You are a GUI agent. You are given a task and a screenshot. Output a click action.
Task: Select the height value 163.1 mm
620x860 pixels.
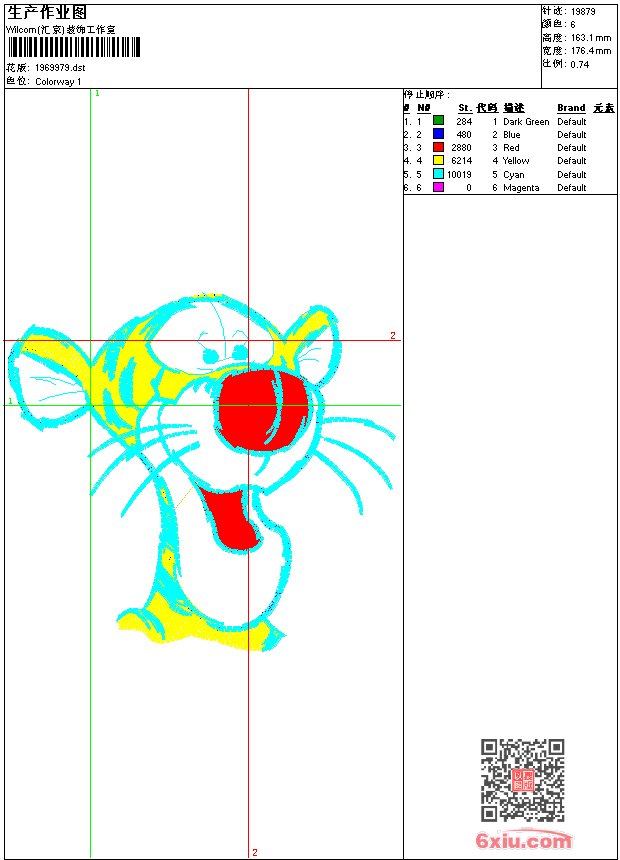[x=591, y=38]
